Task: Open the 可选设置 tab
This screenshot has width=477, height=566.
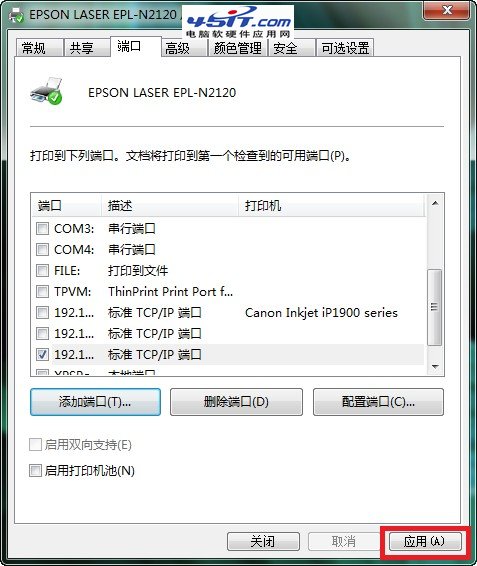Action: pos(345,48)
